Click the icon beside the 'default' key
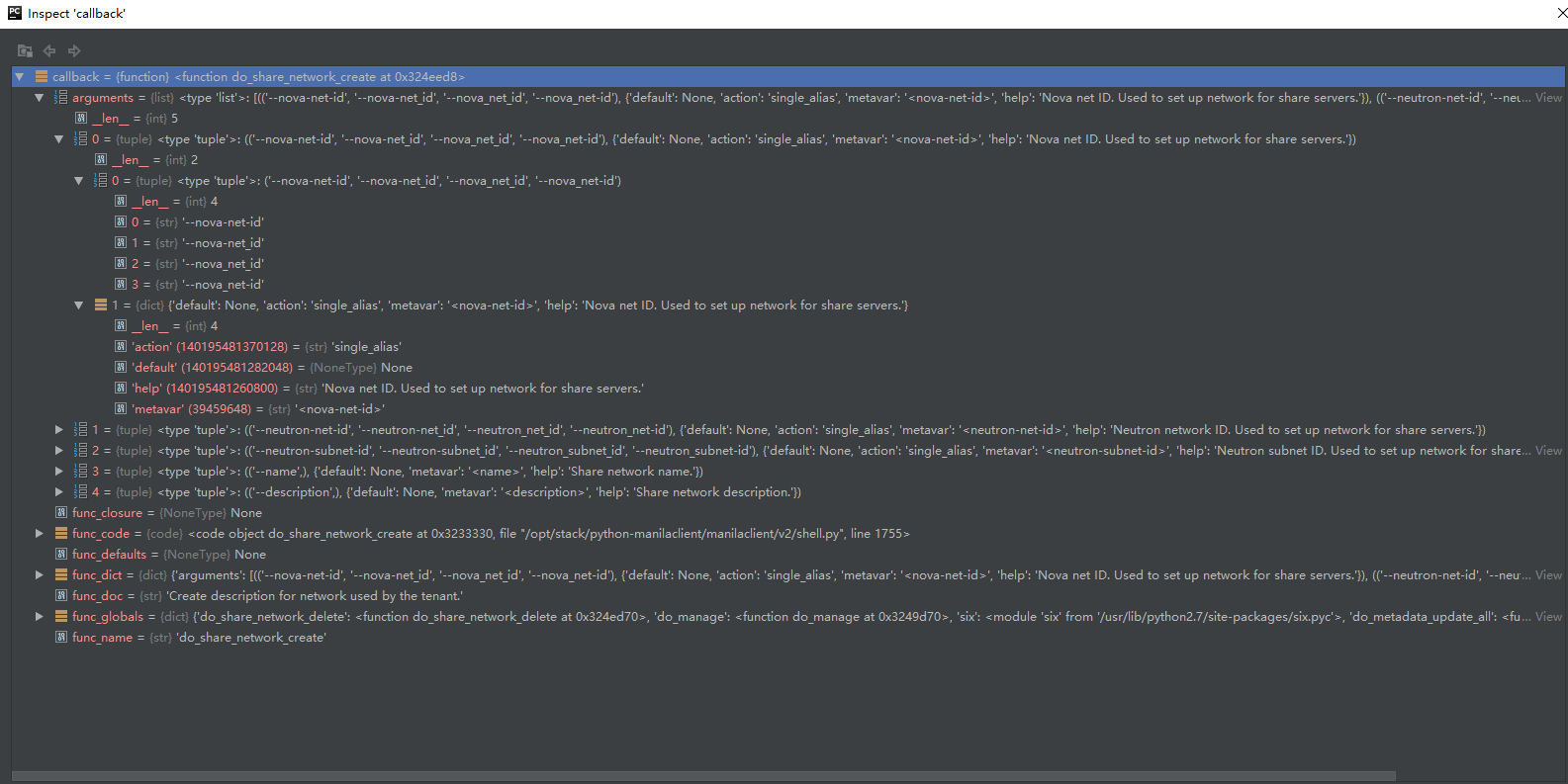Screen dimensions: 1568x784 121,367
